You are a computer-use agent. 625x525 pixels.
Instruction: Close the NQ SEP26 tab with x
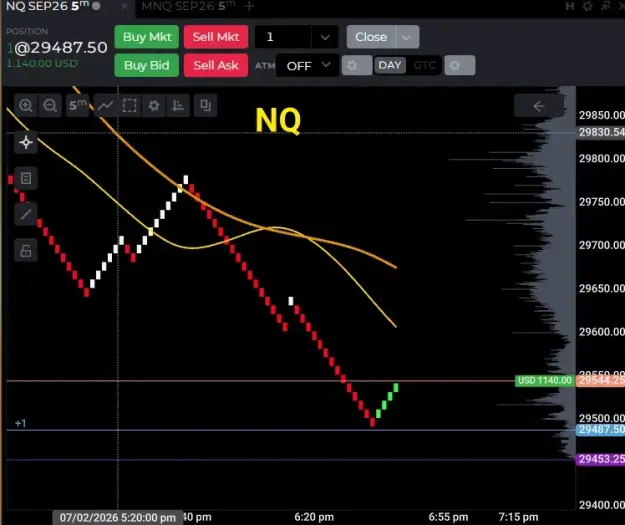[x=124, y=6]
